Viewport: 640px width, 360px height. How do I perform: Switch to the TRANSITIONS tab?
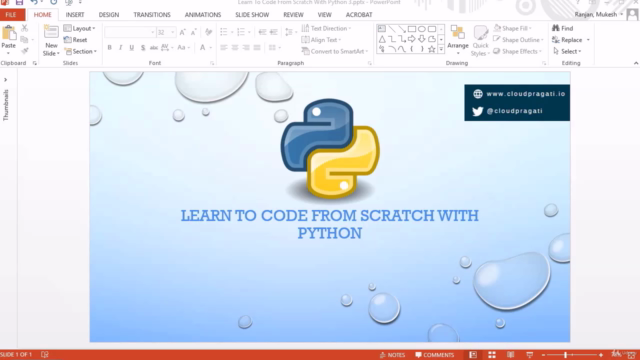pos(152,15)
